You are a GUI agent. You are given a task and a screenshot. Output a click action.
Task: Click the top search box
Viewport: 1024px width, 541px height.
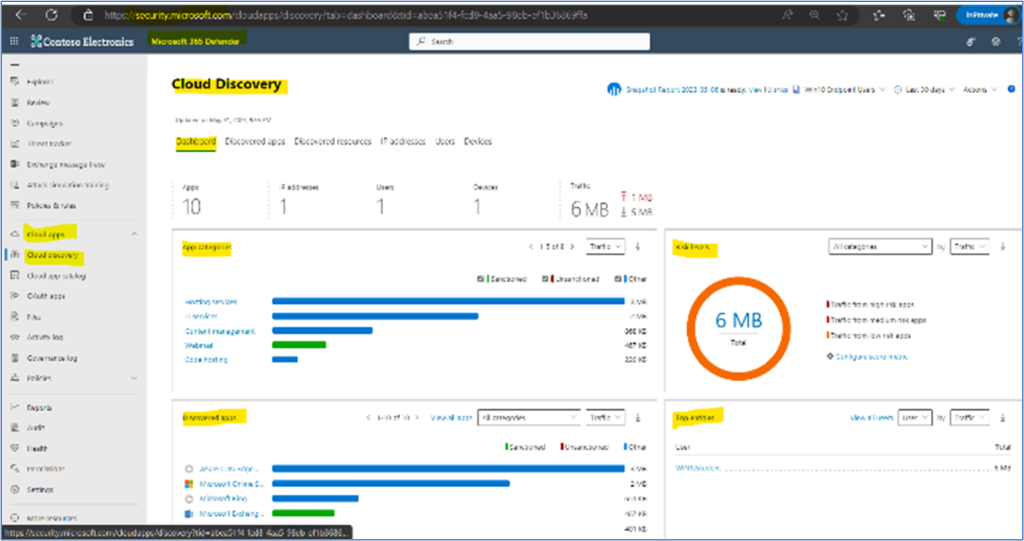click(529, 41)
